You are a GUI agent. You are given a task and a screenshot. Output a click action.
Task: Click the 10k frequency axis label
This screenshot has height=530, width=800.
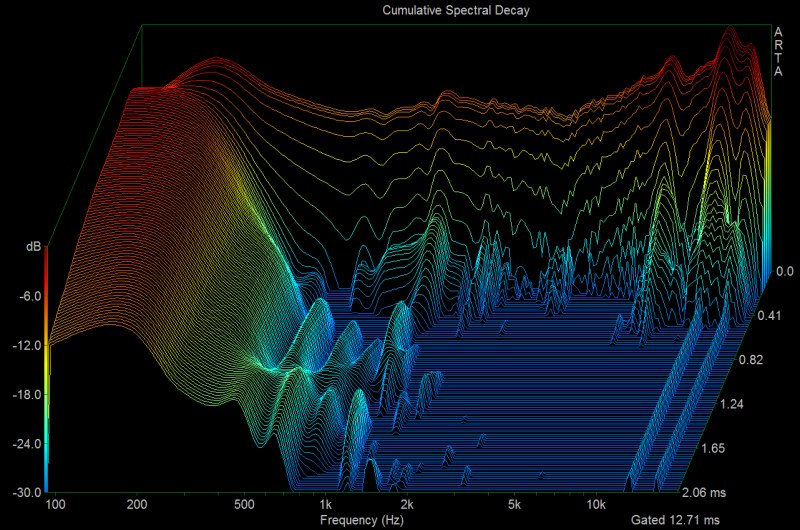tap(595, 504)
